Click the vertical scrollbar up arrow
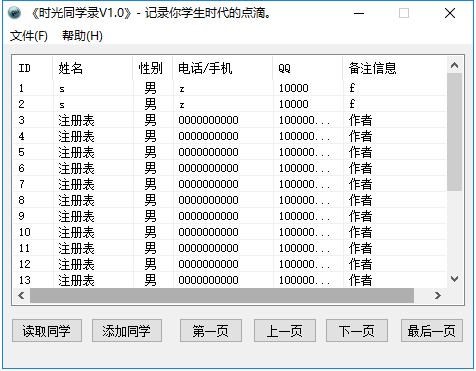476x371 pixels. click(x=454, y=65)
